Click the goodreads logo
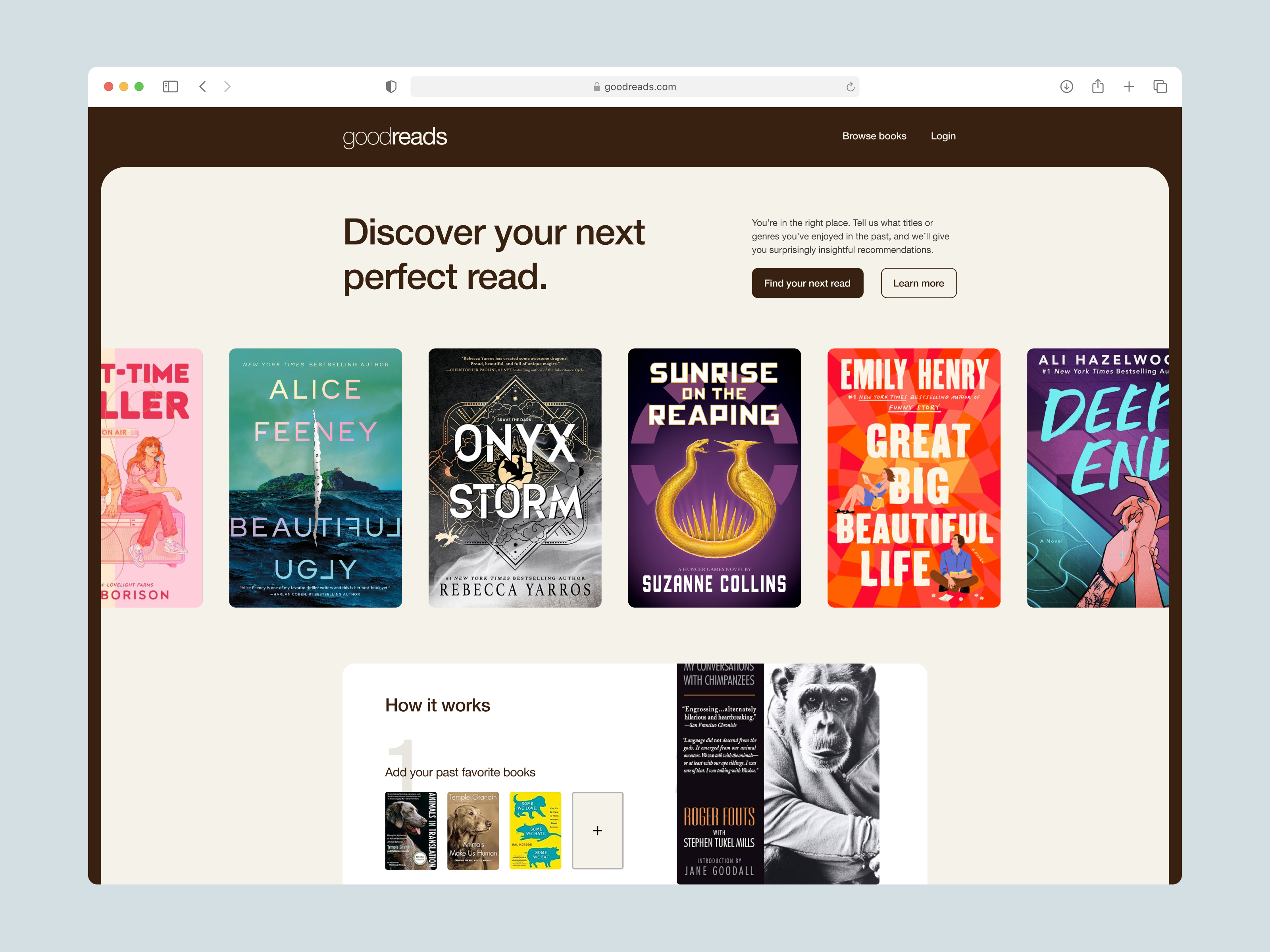Screen dimensions: 1270x952 pyautogui.click(x=395, y=137)
